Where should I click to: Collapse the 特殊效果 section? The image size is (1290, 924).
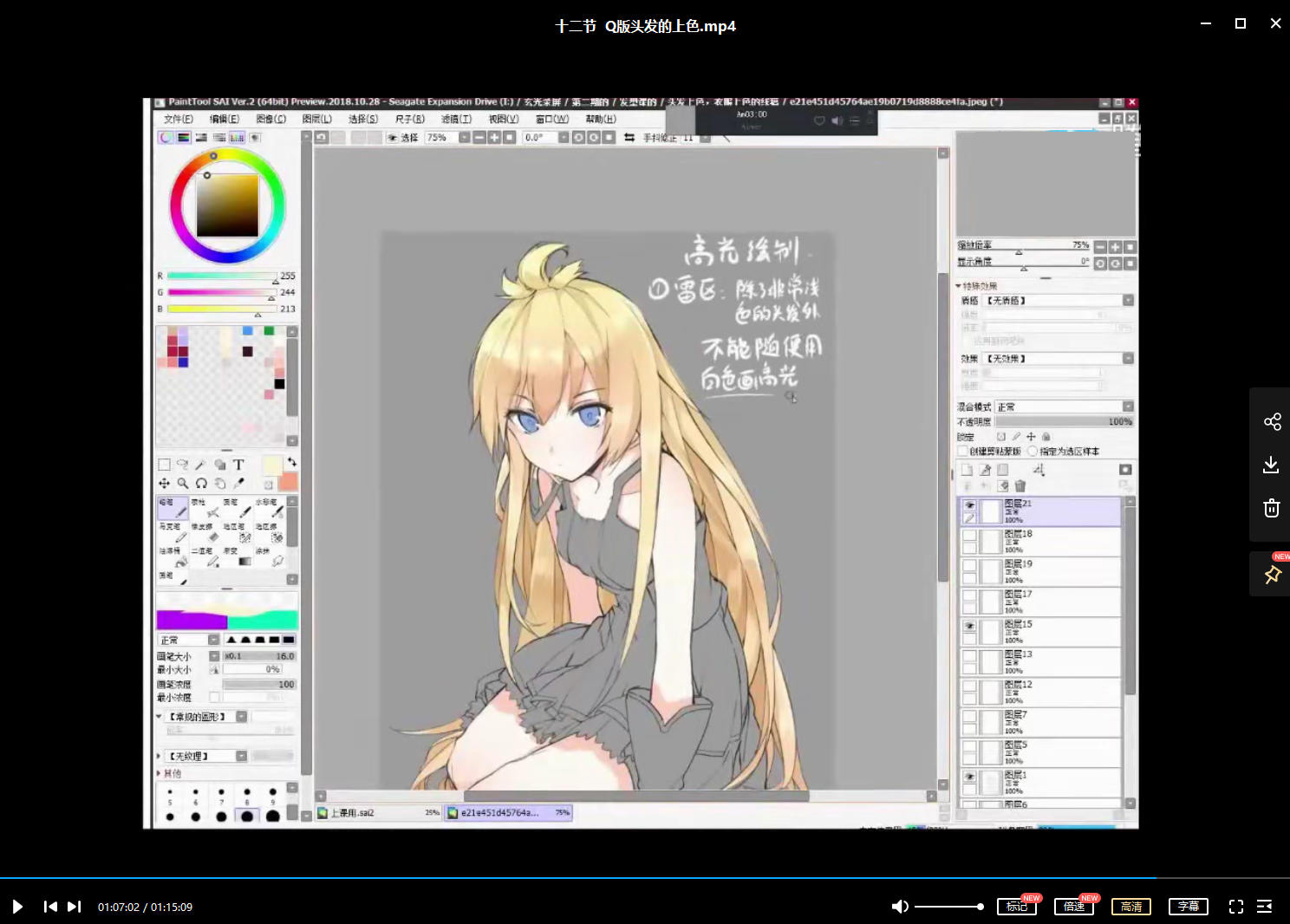(x=960, y=286)
